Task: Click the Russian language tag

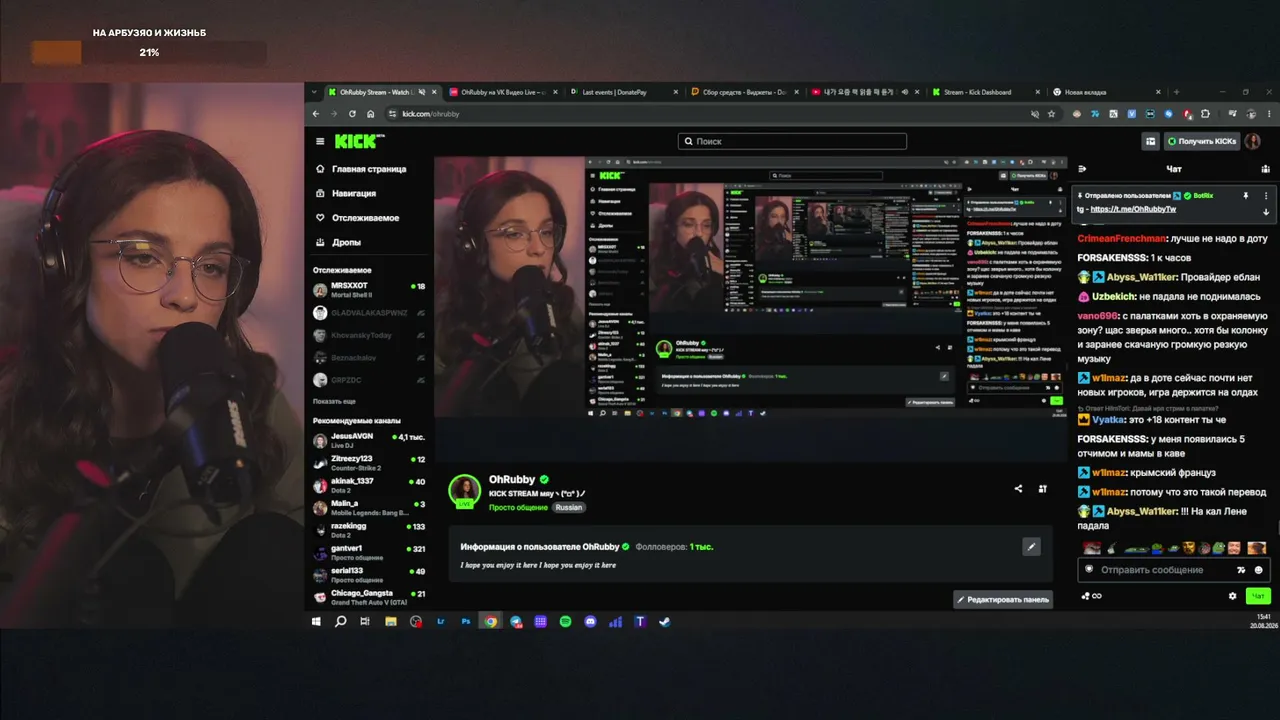Action: click(569, 507)
